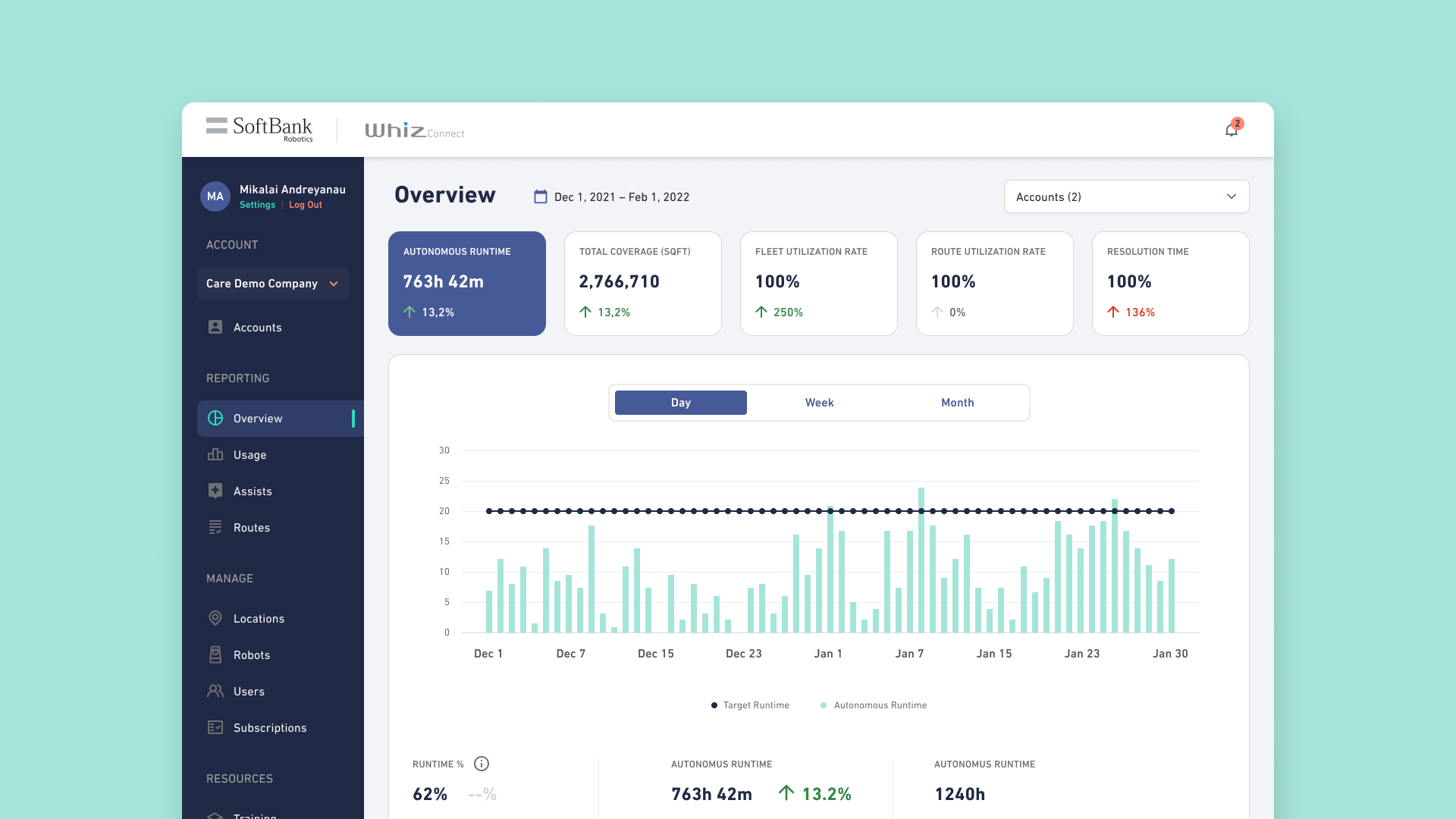Click the Settings link under username
The height and width of the screenshot is (819, 1456).
pyautogui.click(x=257, y=205)
